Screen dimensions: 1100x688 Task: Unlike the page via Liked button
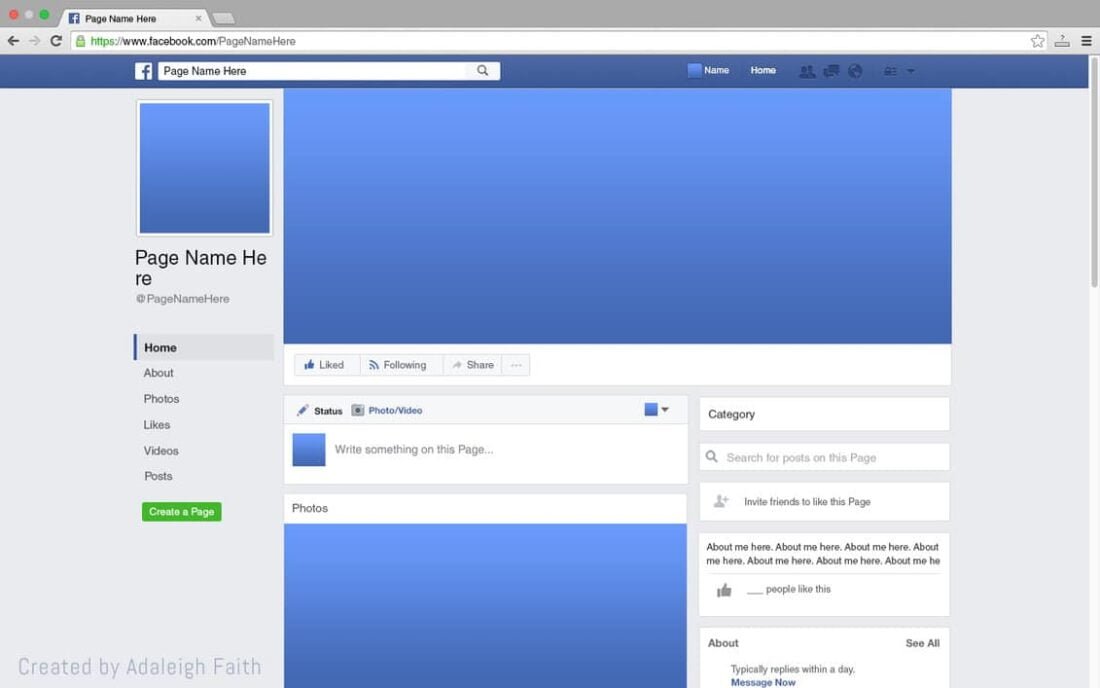pos(327,364)
